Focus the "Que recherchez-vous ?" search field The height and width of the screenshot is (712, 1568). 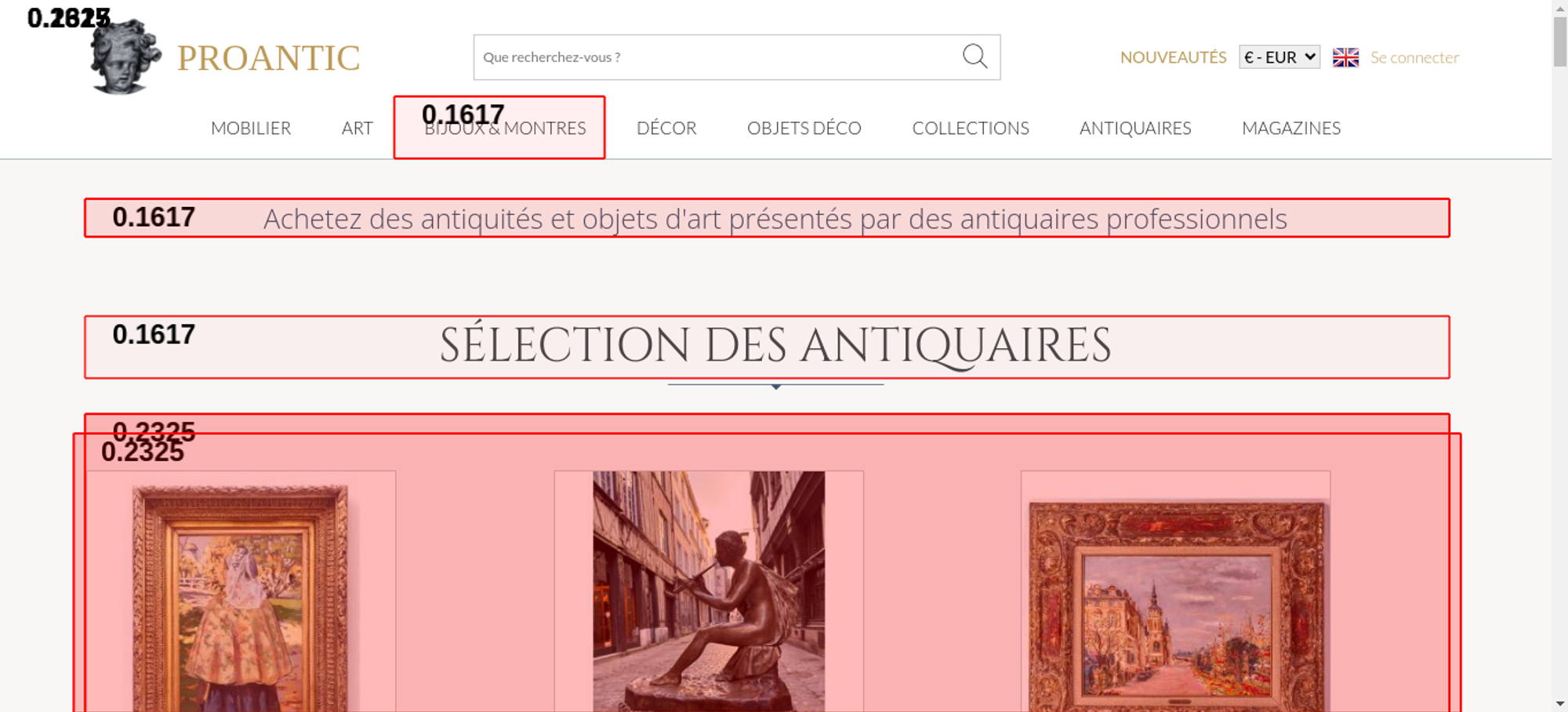click(x=713, y=57)
